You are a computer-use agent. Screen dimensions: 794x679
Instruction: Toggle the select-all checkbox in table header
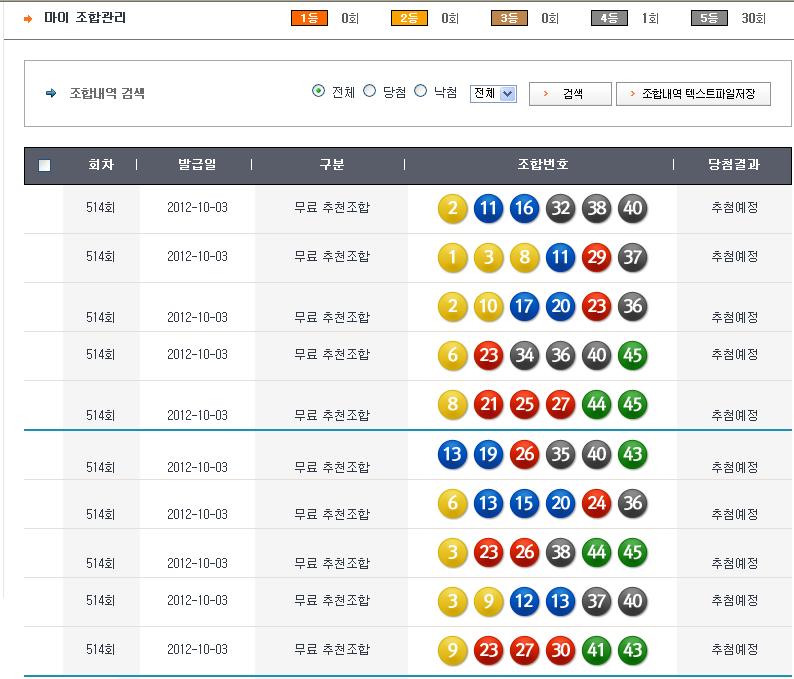pyautogui.click(x=44, y=166)
